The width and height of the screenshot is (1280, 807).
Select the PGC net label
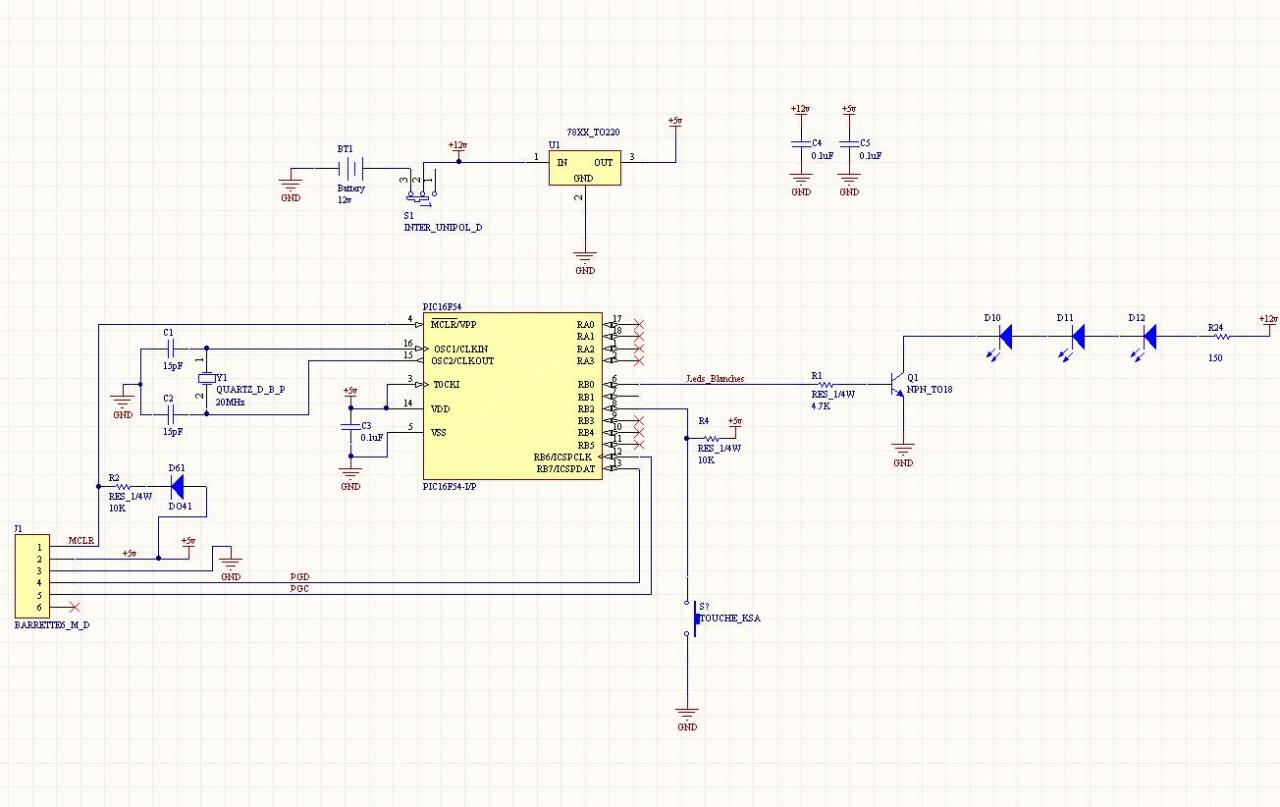coord(299,589)
